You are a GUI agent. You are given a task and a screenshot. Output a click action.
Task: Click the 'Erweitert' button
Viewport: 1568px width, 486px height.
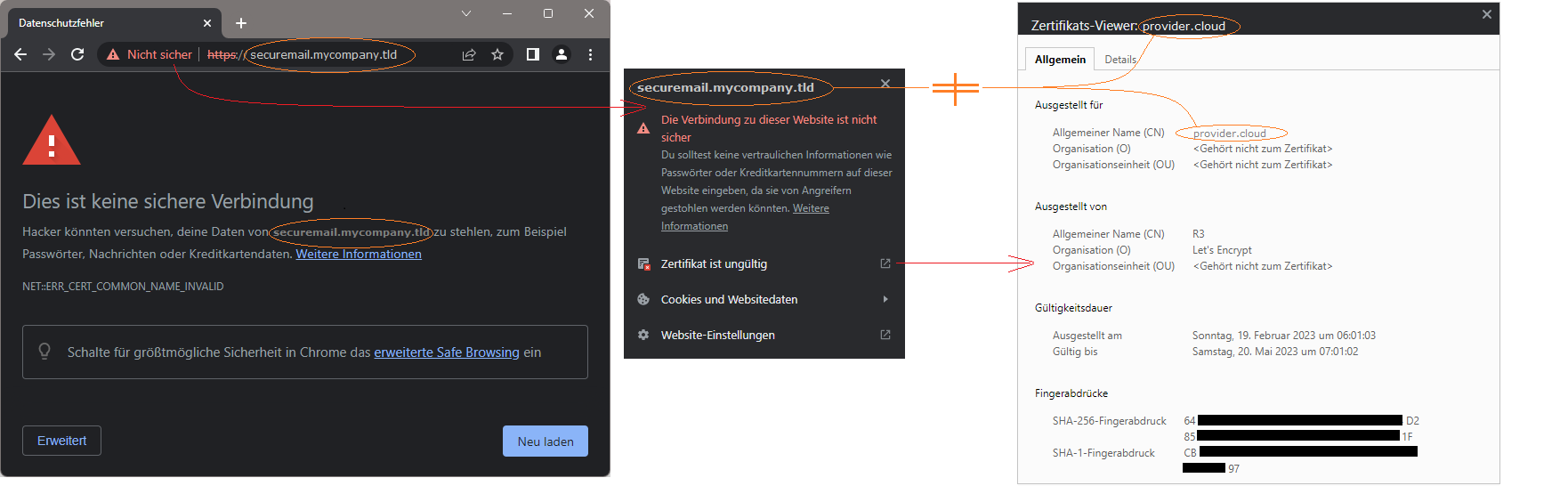[61, 441]
